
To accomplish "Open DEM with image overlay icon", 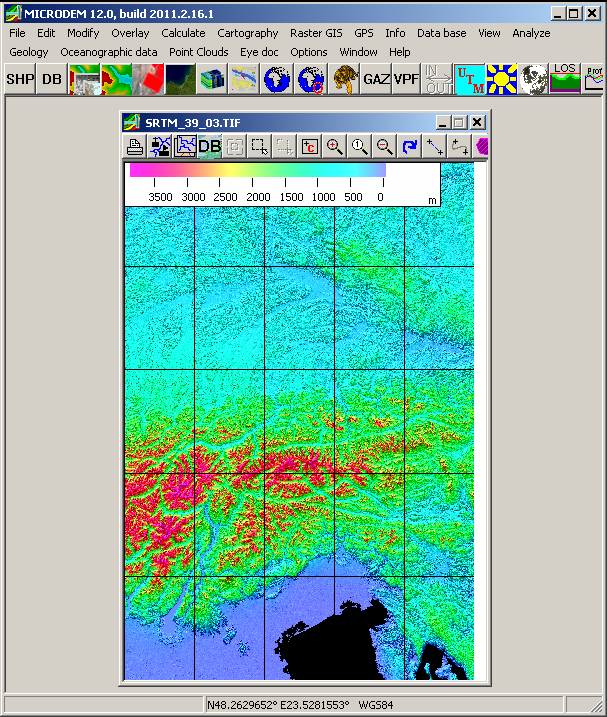I will (85, 79).
